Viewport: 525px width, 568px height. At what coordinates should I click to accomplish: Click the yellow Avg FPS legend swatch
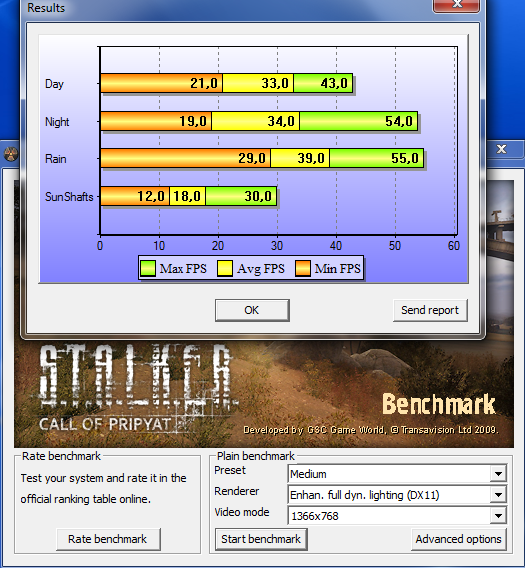(225, 268)
